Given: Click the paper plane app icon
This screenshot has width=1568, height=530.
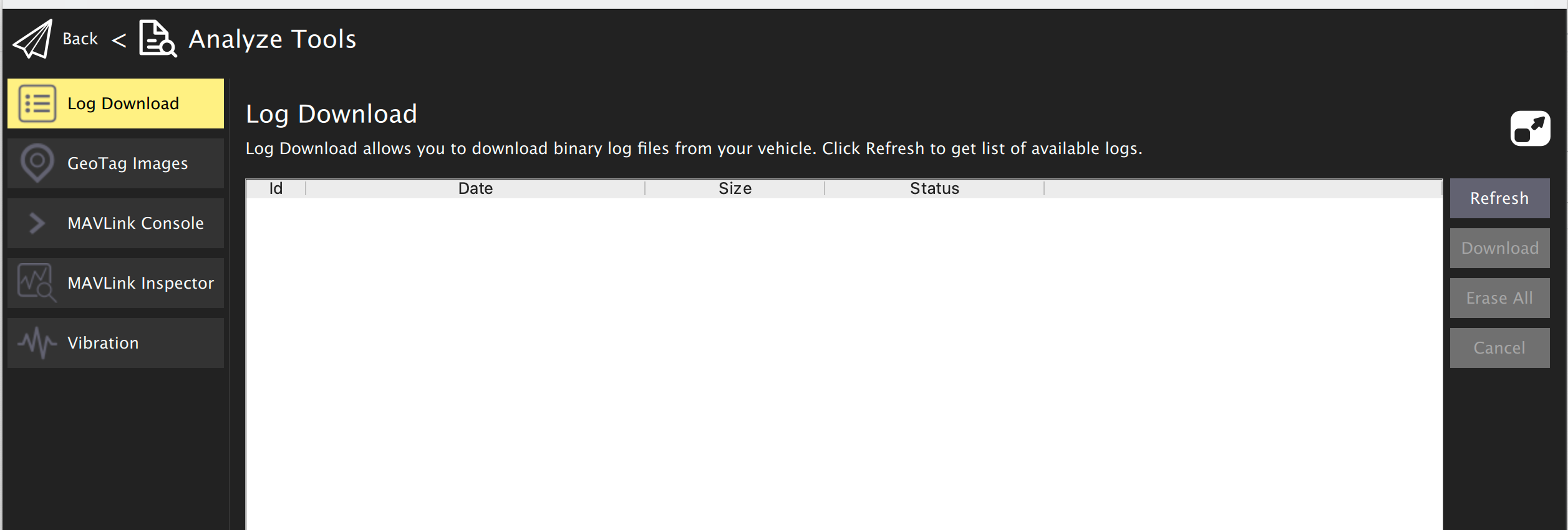Looking at the screenshot, I should 33,39.
